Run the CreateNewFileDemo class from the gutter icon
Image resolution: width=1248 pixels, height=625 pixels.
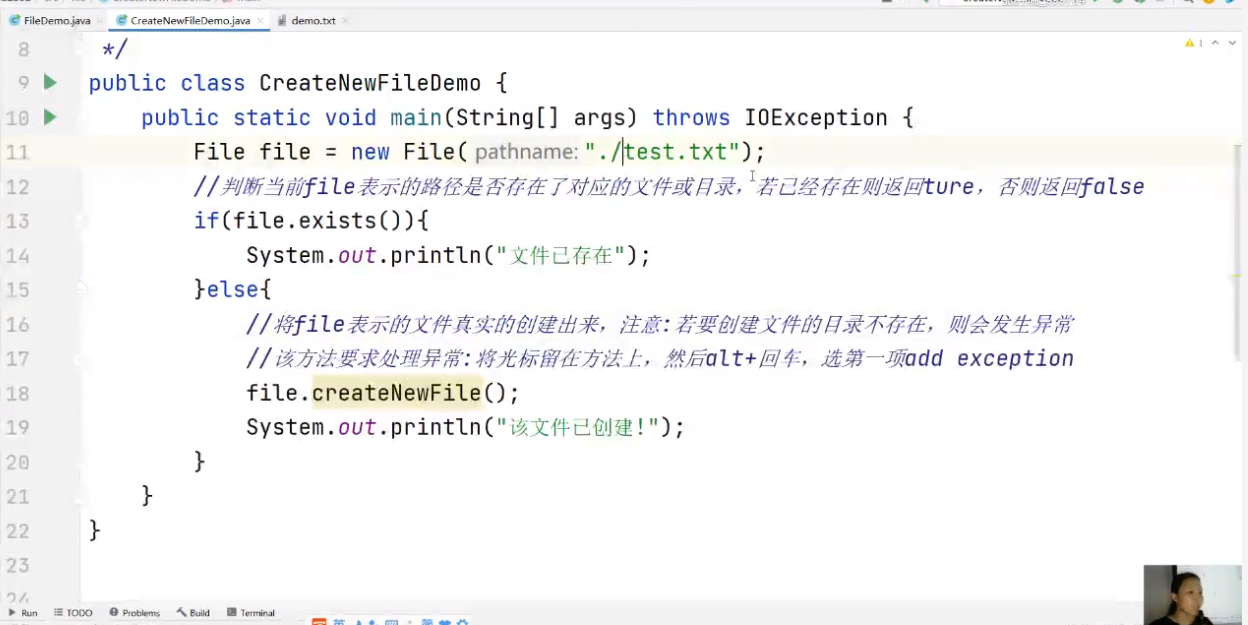(48, 83)
